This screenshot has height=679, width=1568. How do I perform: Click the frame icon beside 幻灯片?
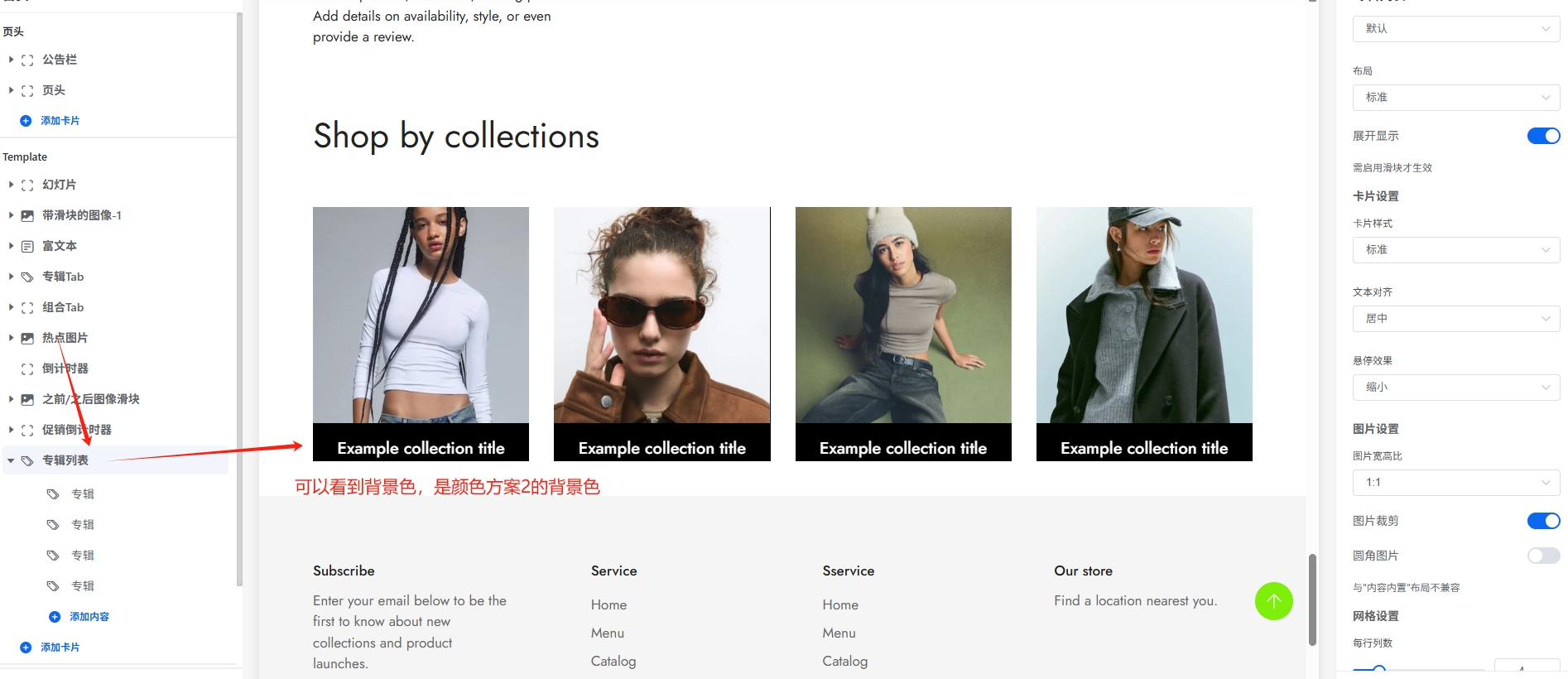[x=27, y=185]
